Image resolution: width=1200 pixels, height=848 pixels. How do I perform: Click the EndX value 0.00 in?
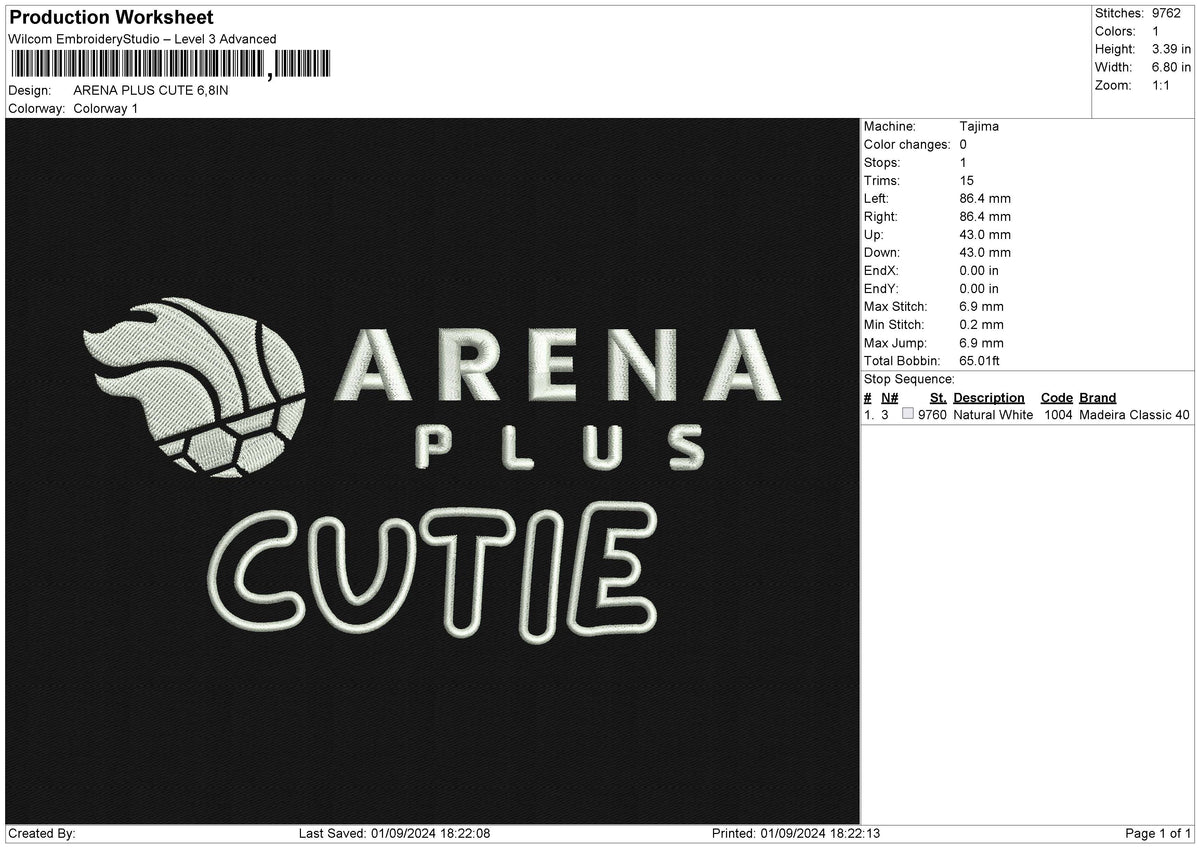(979, 270)
